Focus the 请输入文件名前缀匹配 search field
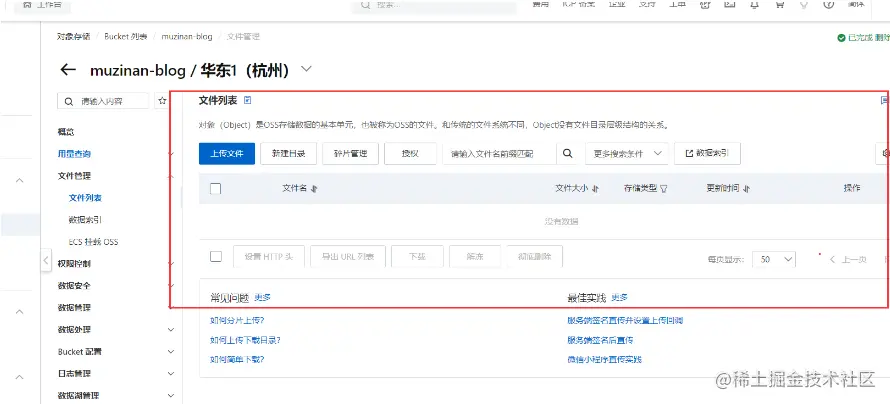The image size is (890, 404). pyautogui.click(x=499, y=153)
